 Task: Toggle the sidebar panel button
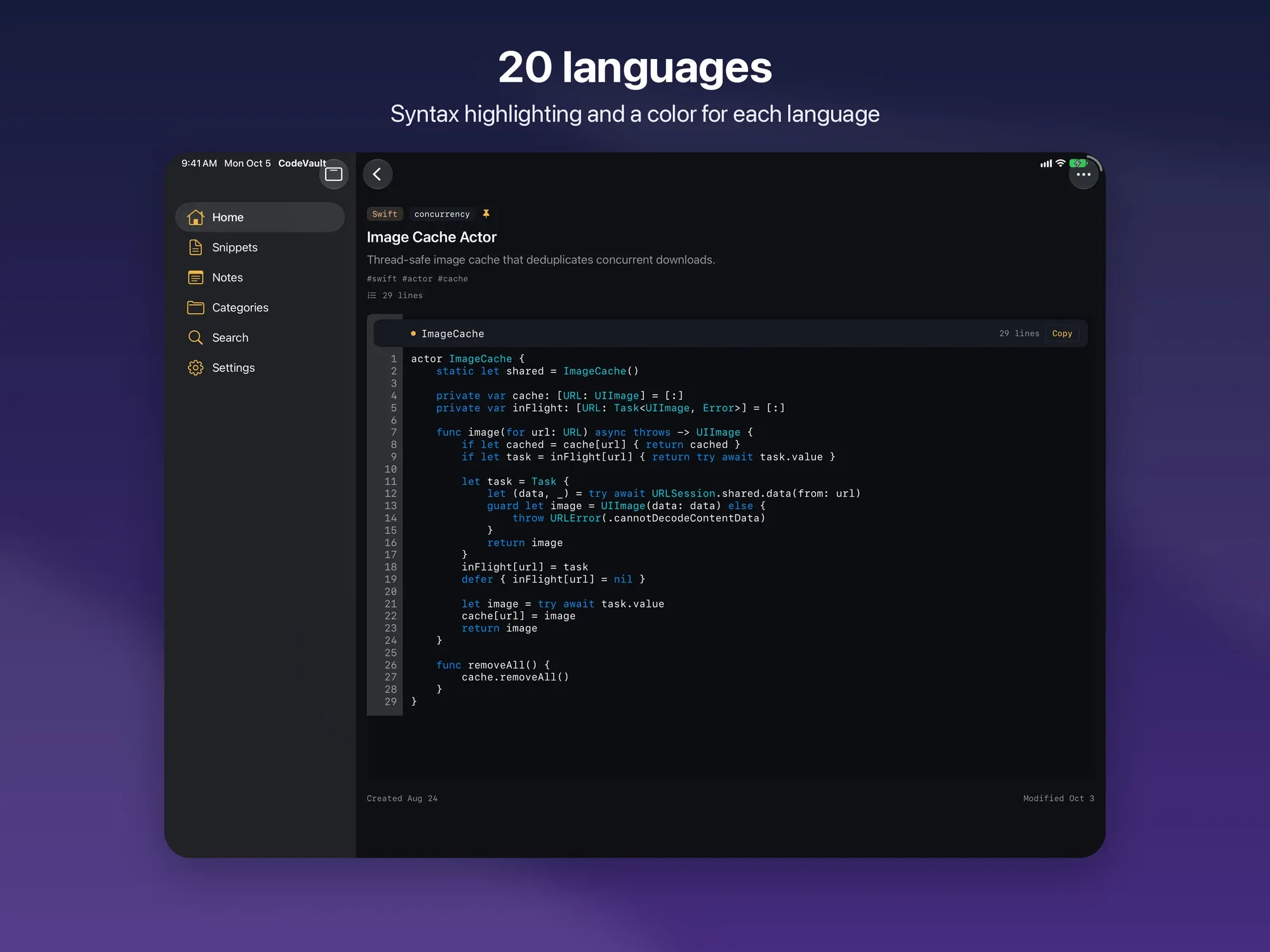333,174
